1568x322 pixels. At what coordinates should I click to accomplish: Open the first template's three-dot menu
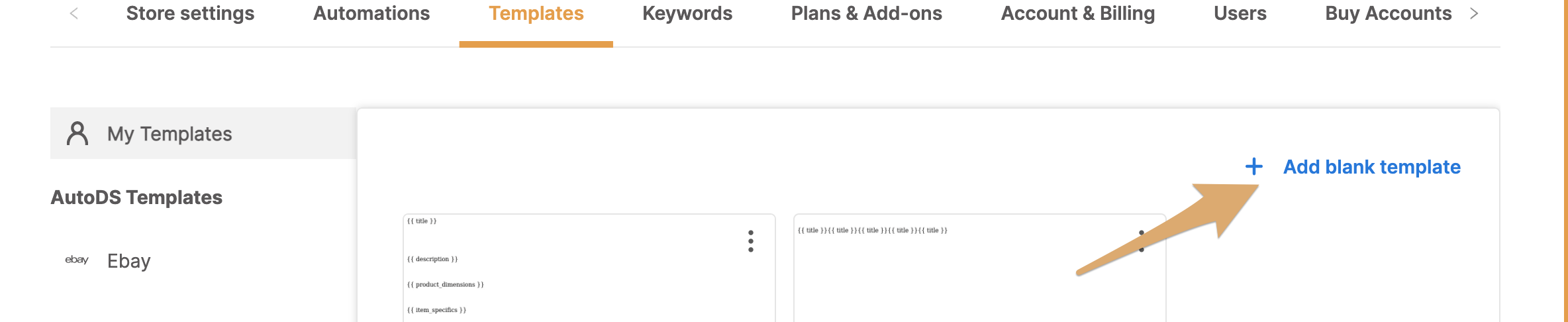[x=750, y=241]
